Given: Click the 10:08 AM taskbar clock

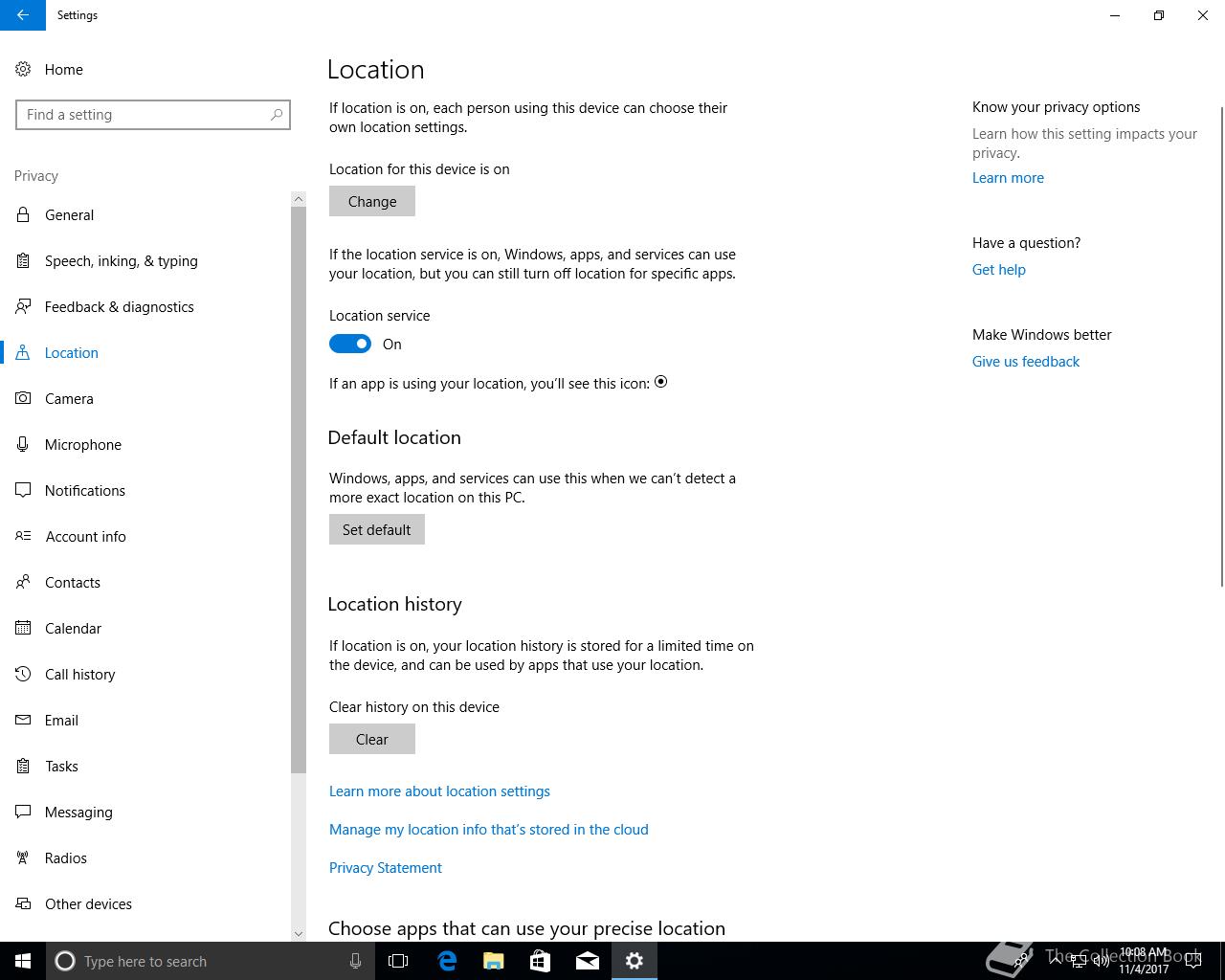Looking at the screenshot, I should [x=1145, y=961].
